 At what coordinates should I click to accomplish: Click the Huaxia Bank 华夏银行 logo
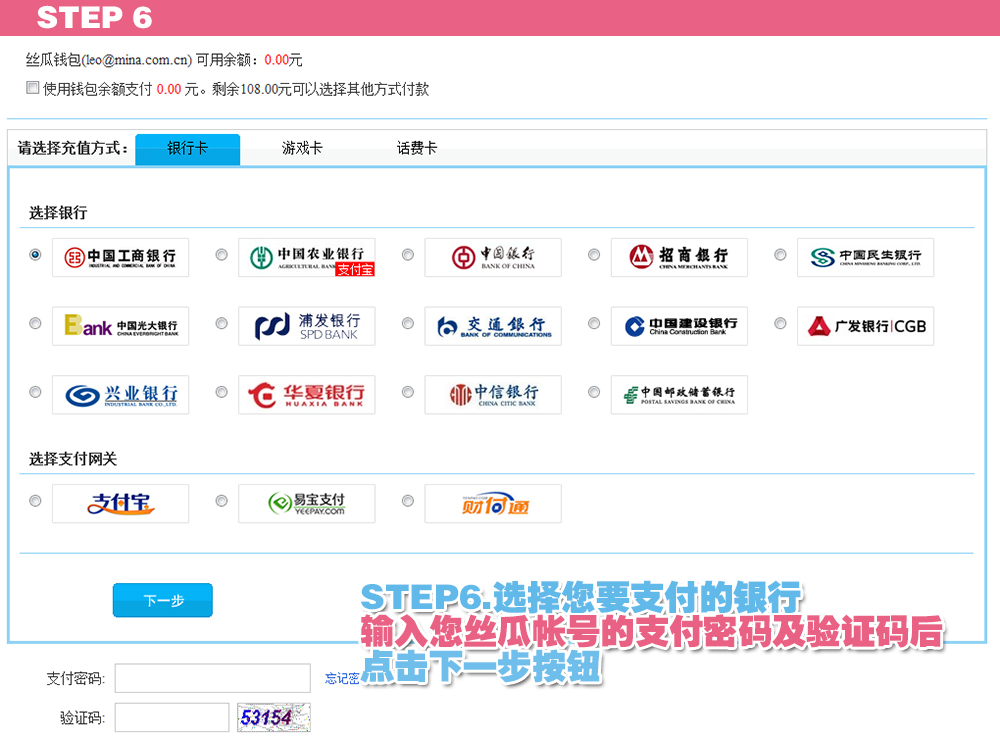307,395
